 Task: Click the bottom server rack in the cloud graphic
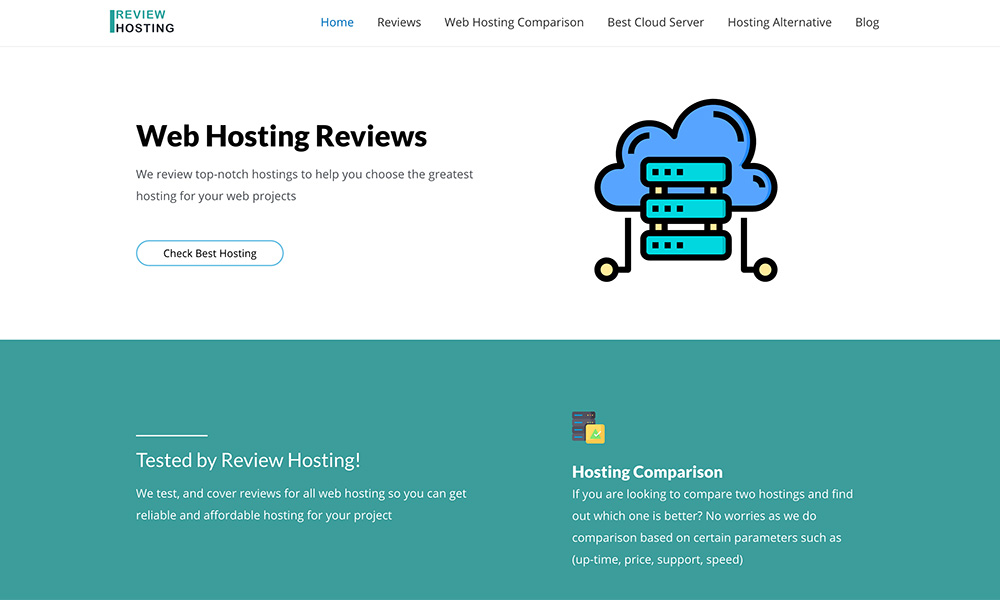click(x=685, y=244)
